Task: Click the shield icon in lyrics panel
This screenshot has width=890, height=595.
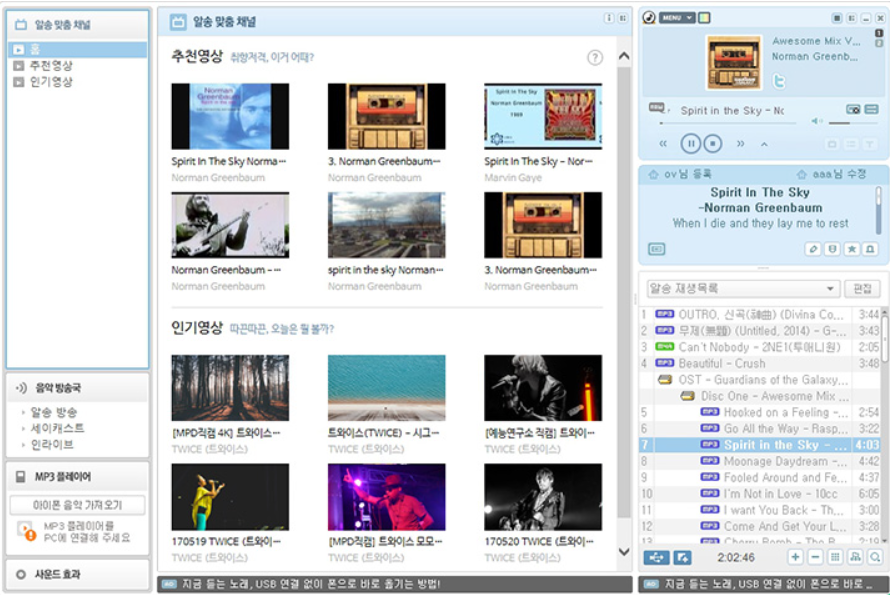Action: [x=832, y=249]
